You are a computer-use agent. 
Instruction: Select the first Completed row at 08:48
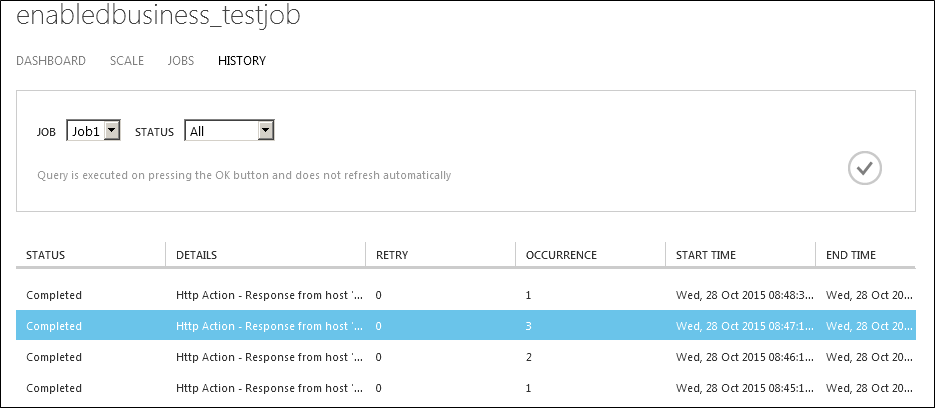pos(466,295)
